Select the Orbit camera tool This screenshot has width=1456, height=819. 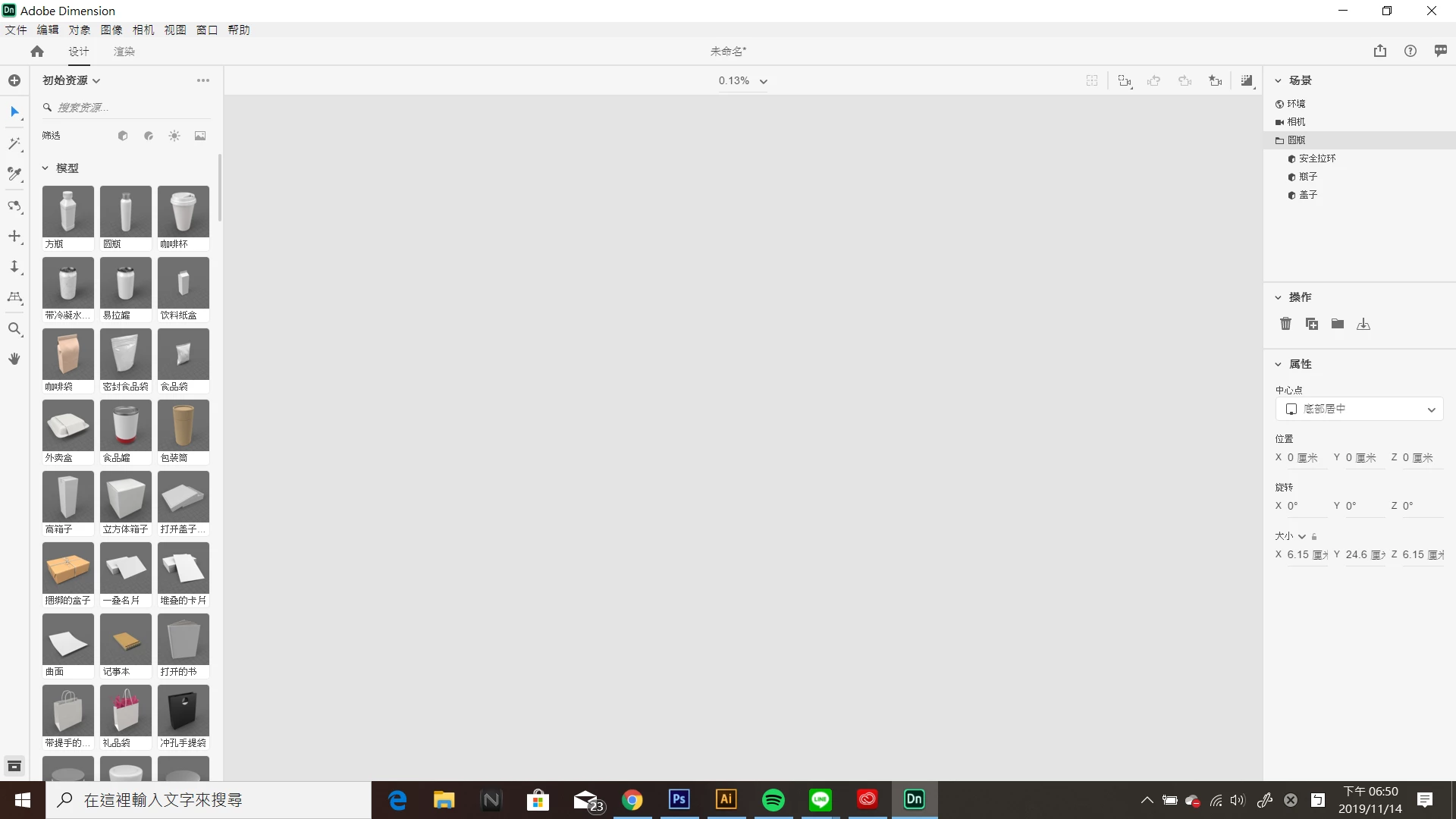(x=14, y=206)
